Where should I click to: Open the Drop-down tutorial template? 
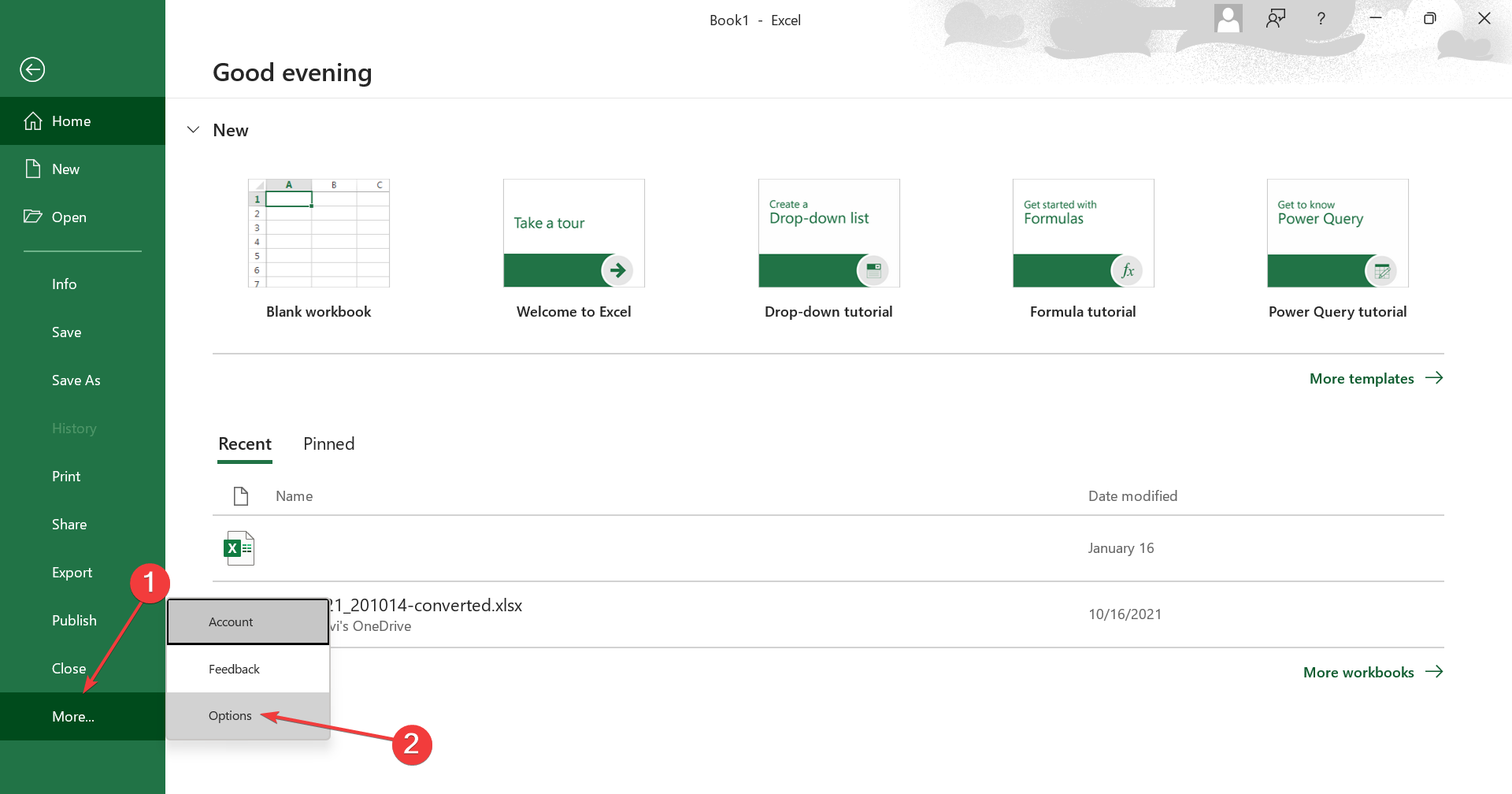829,233
